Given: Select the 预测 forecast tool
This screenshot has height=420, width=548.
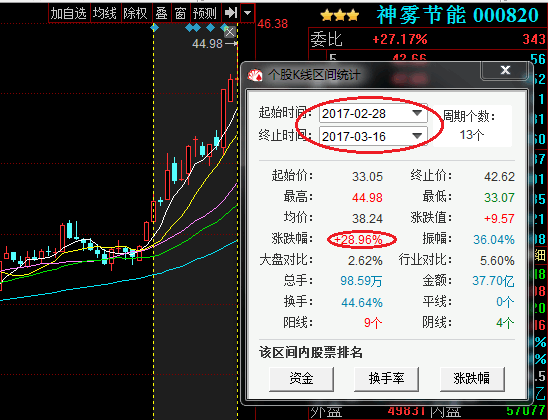Looking at the screenshot, I should coord(205,14).
